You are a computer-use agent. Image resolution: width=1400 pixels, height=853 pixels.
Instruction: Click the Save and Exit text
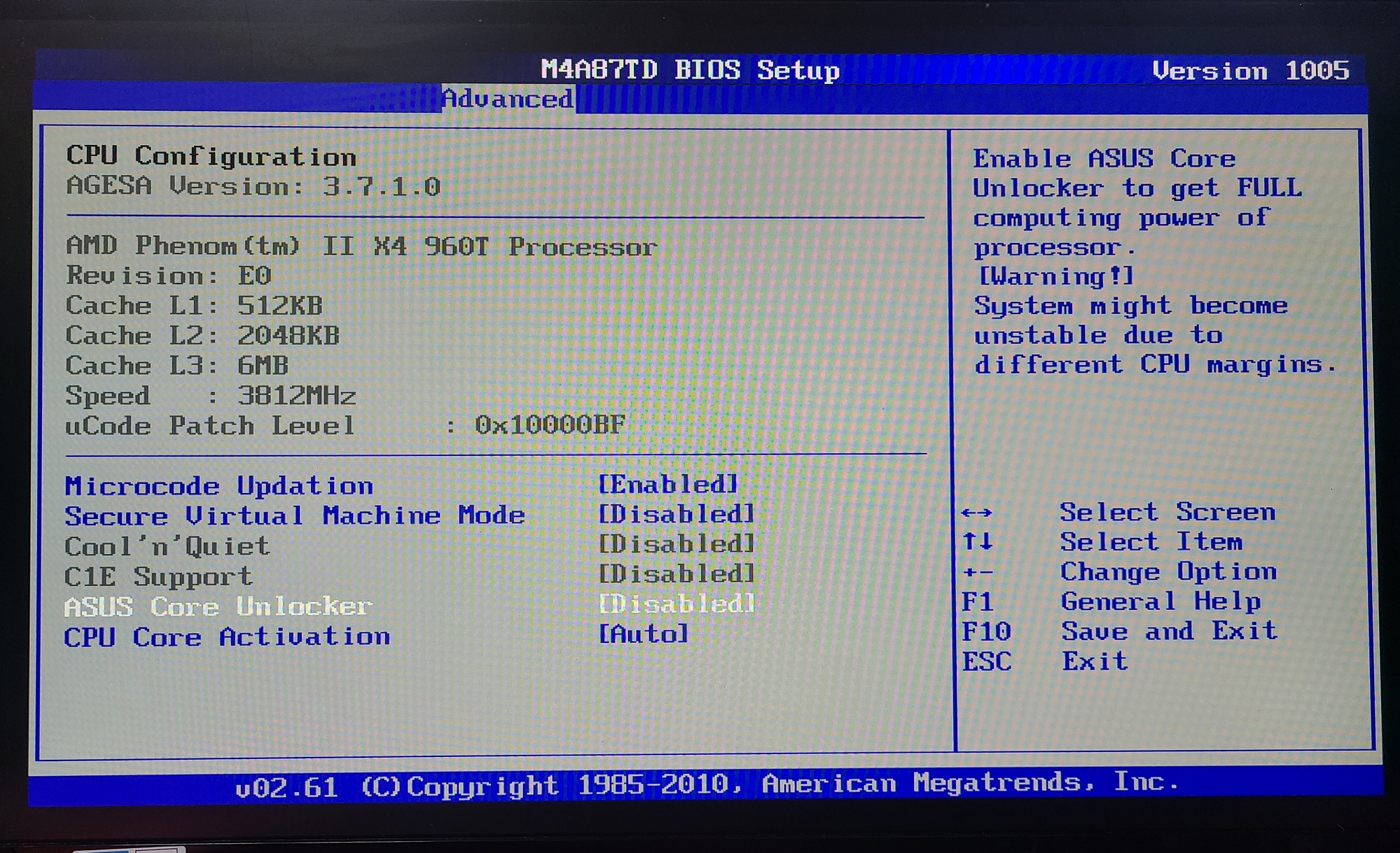pyautogui.click(x=1168, y=631)
